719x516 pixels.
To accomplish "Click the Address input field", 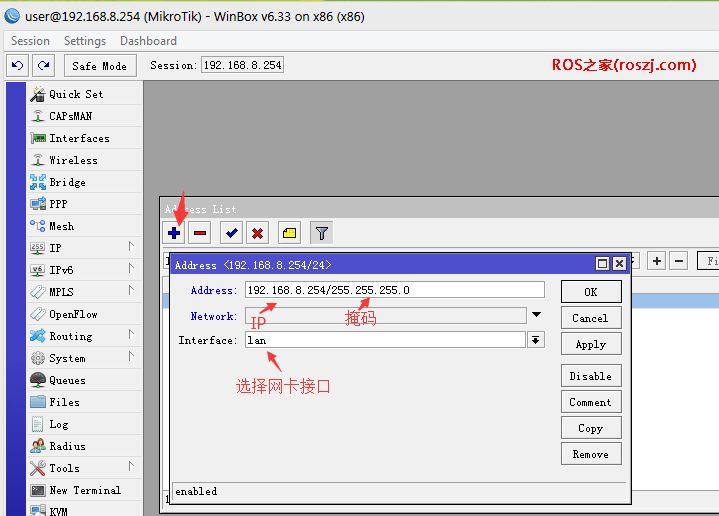I will click(394, 290).
